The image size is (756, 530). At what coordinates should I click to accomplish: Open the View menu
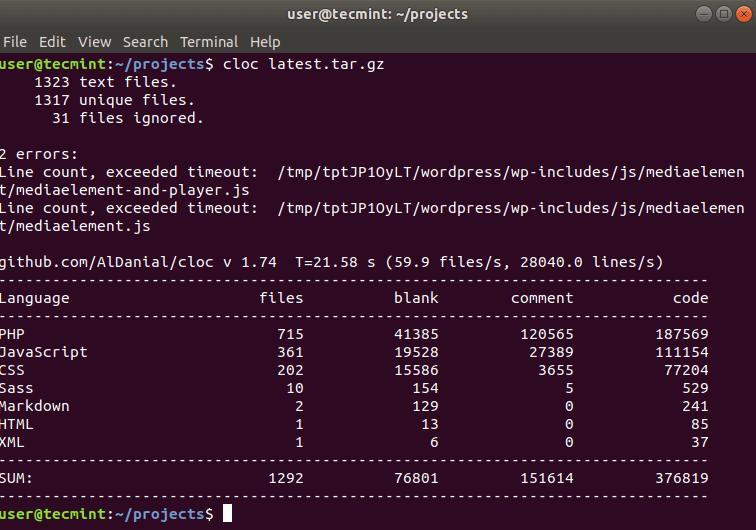click(94, 42)
